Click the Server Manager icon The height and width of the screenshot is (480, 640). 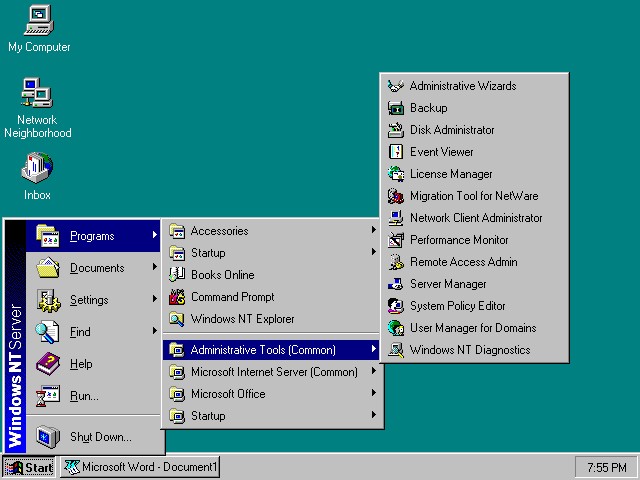tap(396, 284)
